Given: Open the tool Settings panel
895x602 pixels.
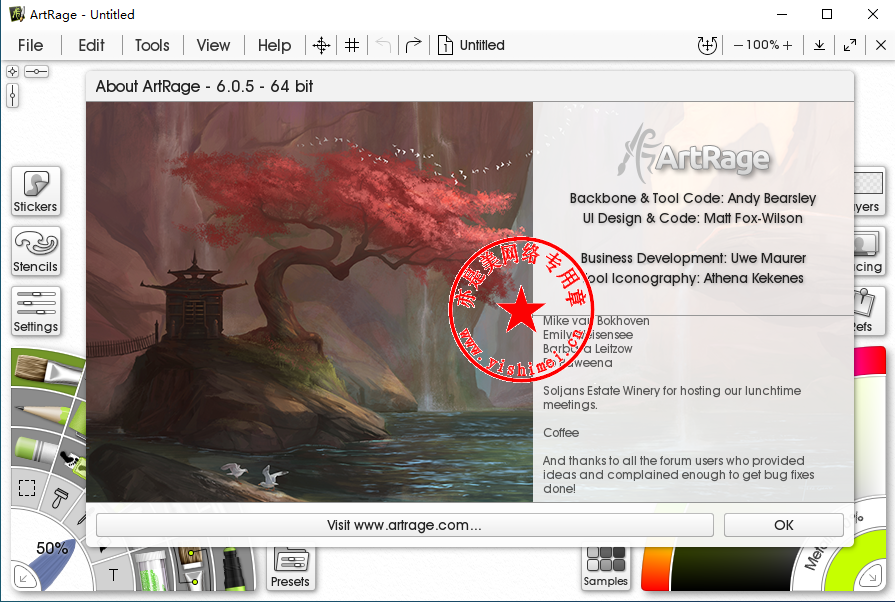Looking at the screenshot, I should point(35,311).
